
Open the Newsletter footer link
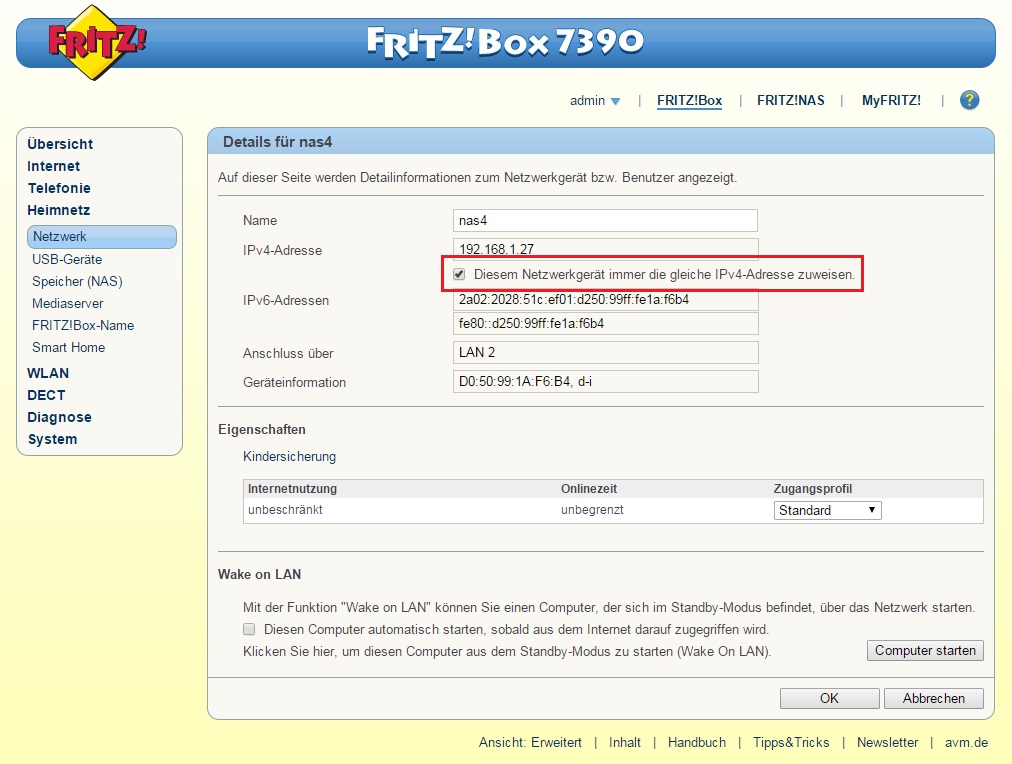[887, 742]
